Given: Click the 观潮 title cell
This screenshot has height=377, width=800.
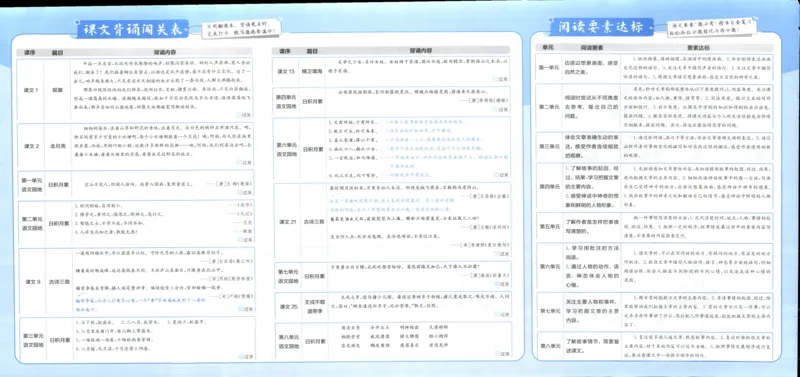Looking at the screenshot, I should [57, 89].
